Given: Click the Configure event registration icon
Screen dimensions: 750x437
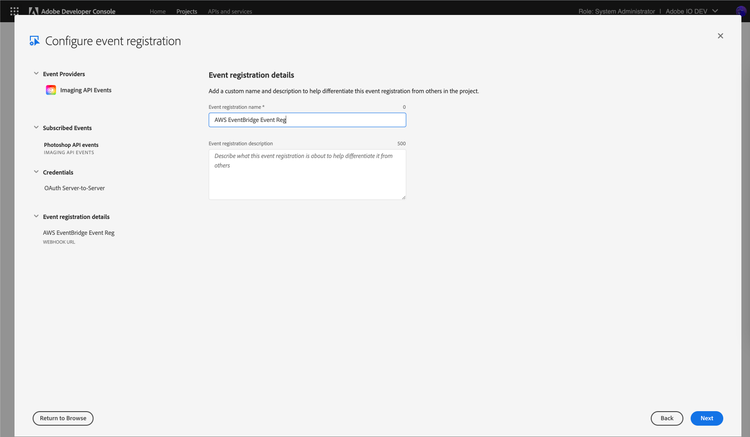Looking at the screenshot, I should point(34,41).
